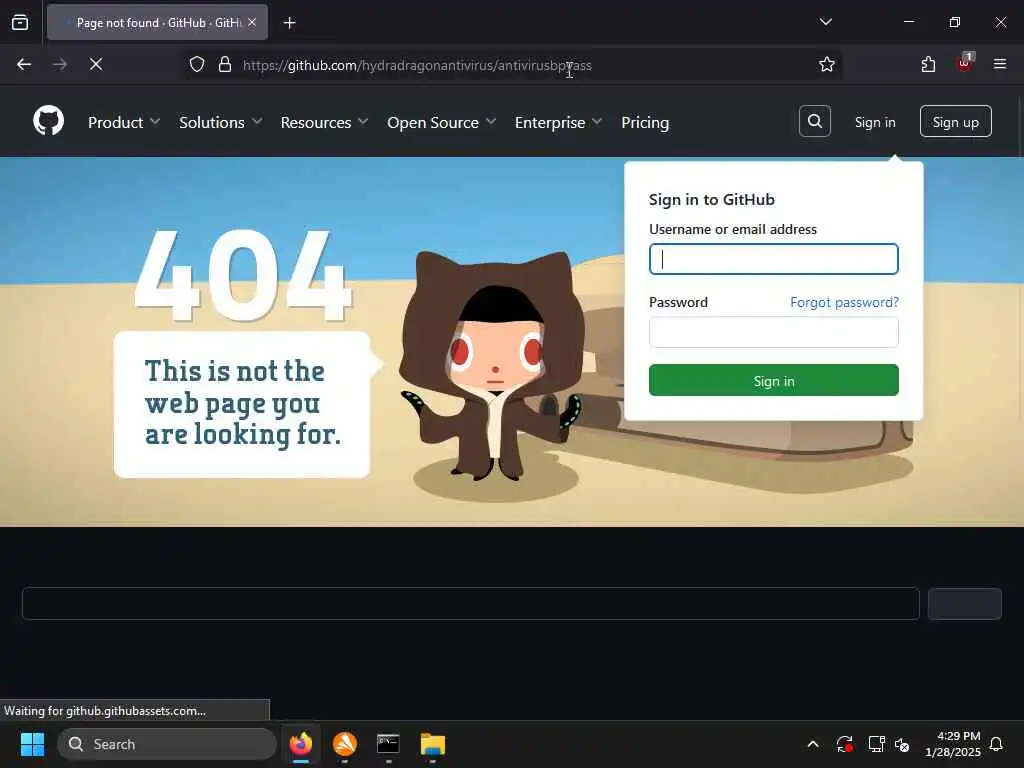Click the Windows taskbar Search box
This screenshot has height=768, width=1024.
[x=167, y=744]
